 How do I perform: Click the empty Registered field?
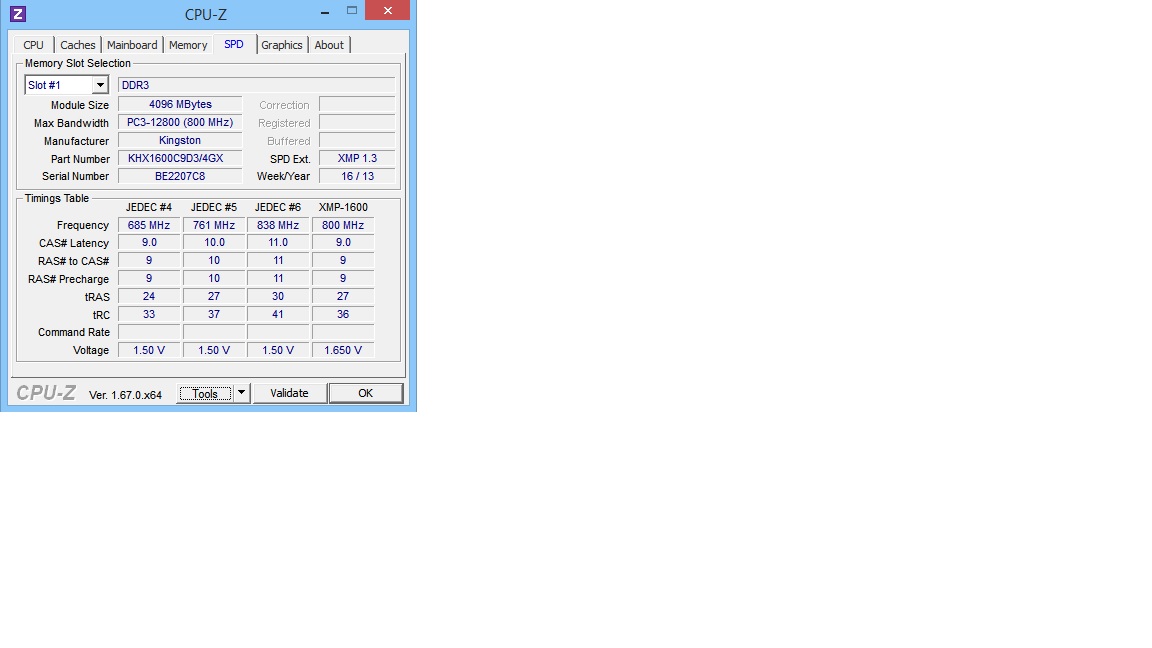357,123
